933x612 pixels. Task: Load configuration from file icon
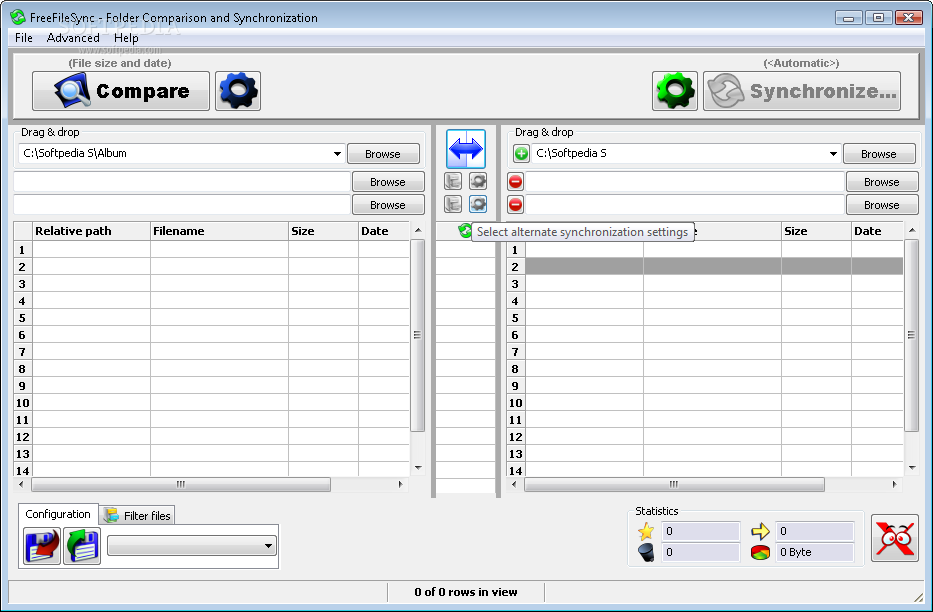click(82, 546)
